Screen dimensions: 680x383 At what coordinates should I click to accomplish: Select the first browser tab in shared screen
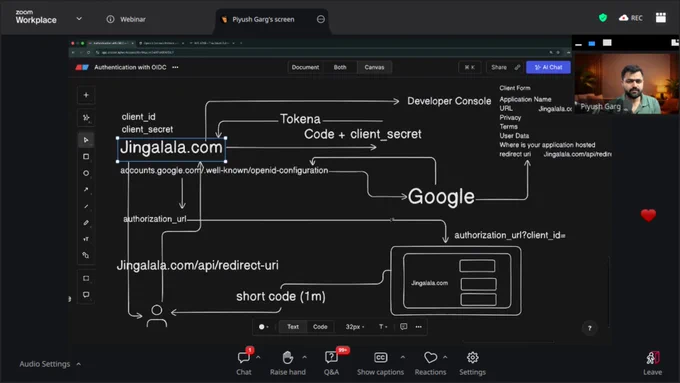point(111,43)
